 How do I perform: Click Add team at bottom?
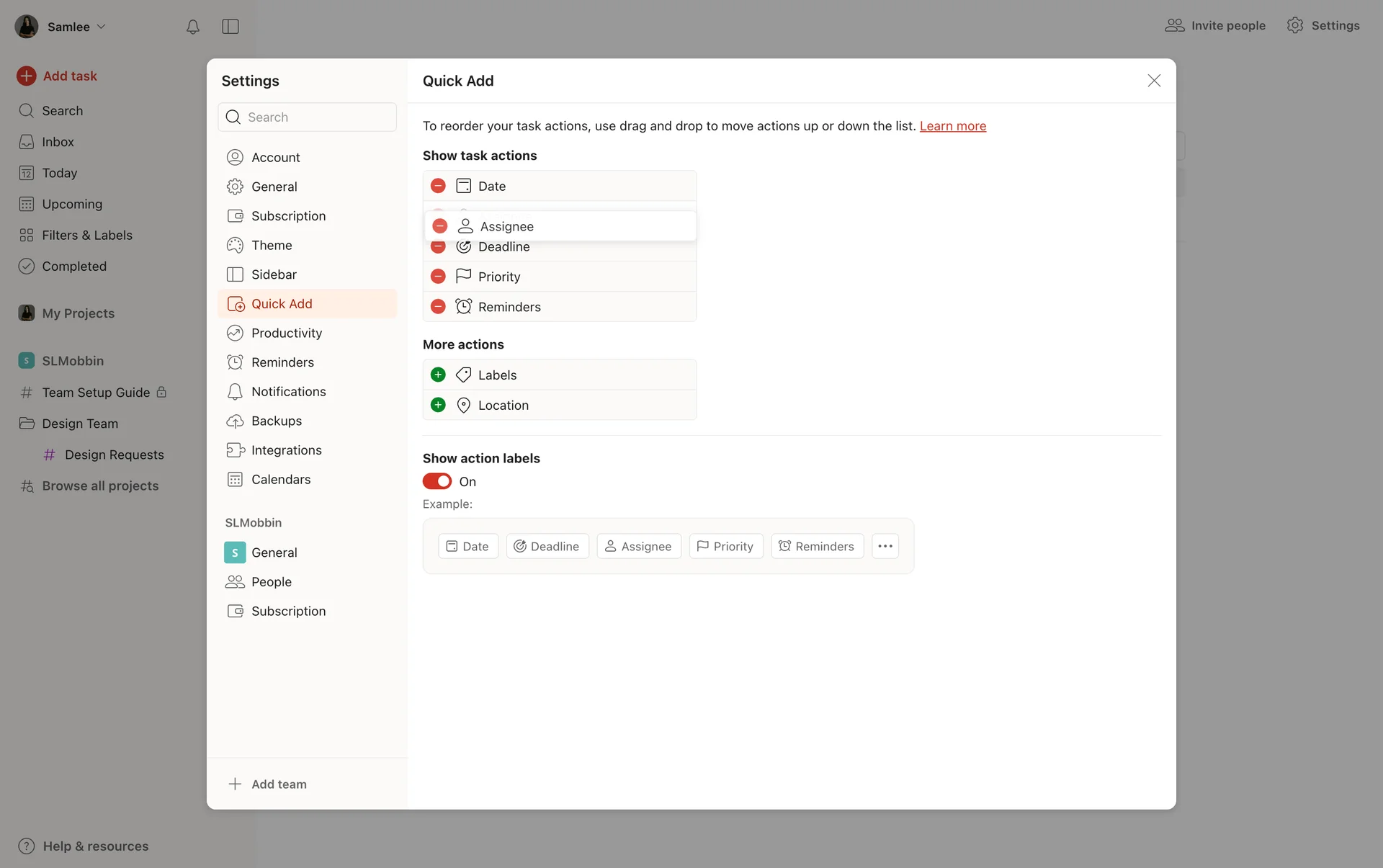coord(278,784)
